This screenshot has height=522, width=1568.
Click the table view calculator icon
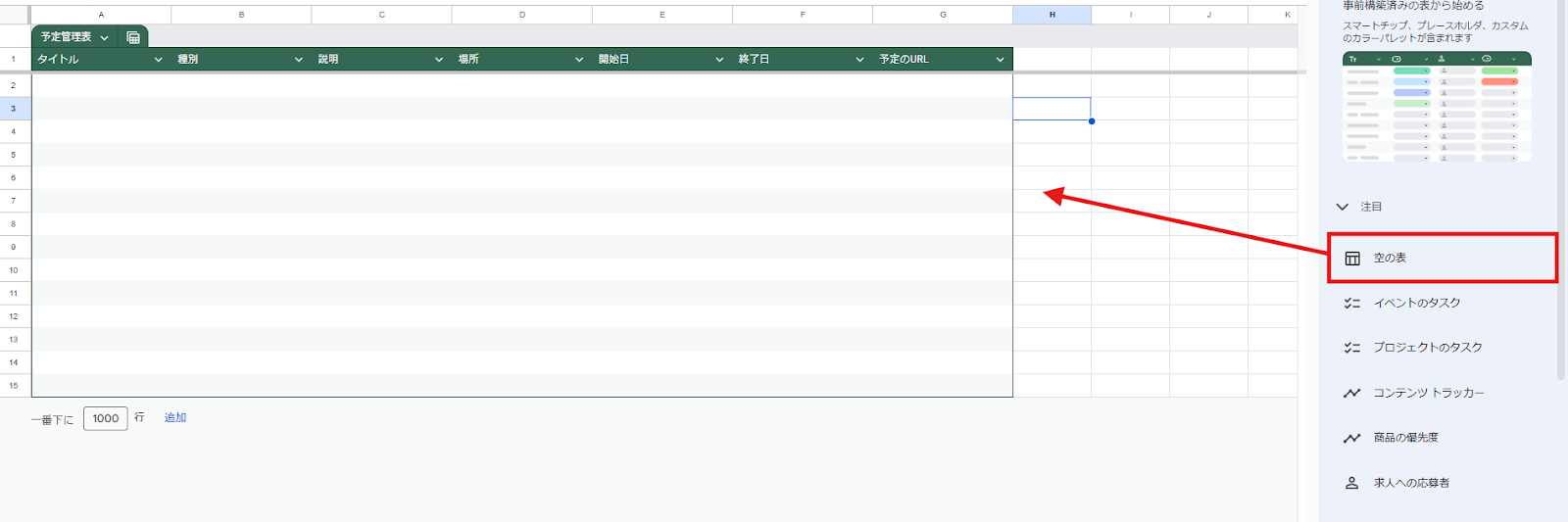pos(133,37)
